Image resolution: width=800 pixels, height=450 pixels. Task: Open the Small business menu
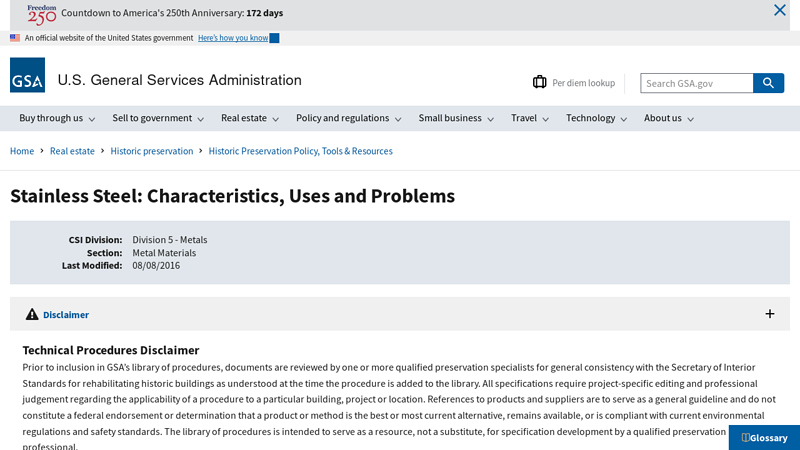click(456, 118)
